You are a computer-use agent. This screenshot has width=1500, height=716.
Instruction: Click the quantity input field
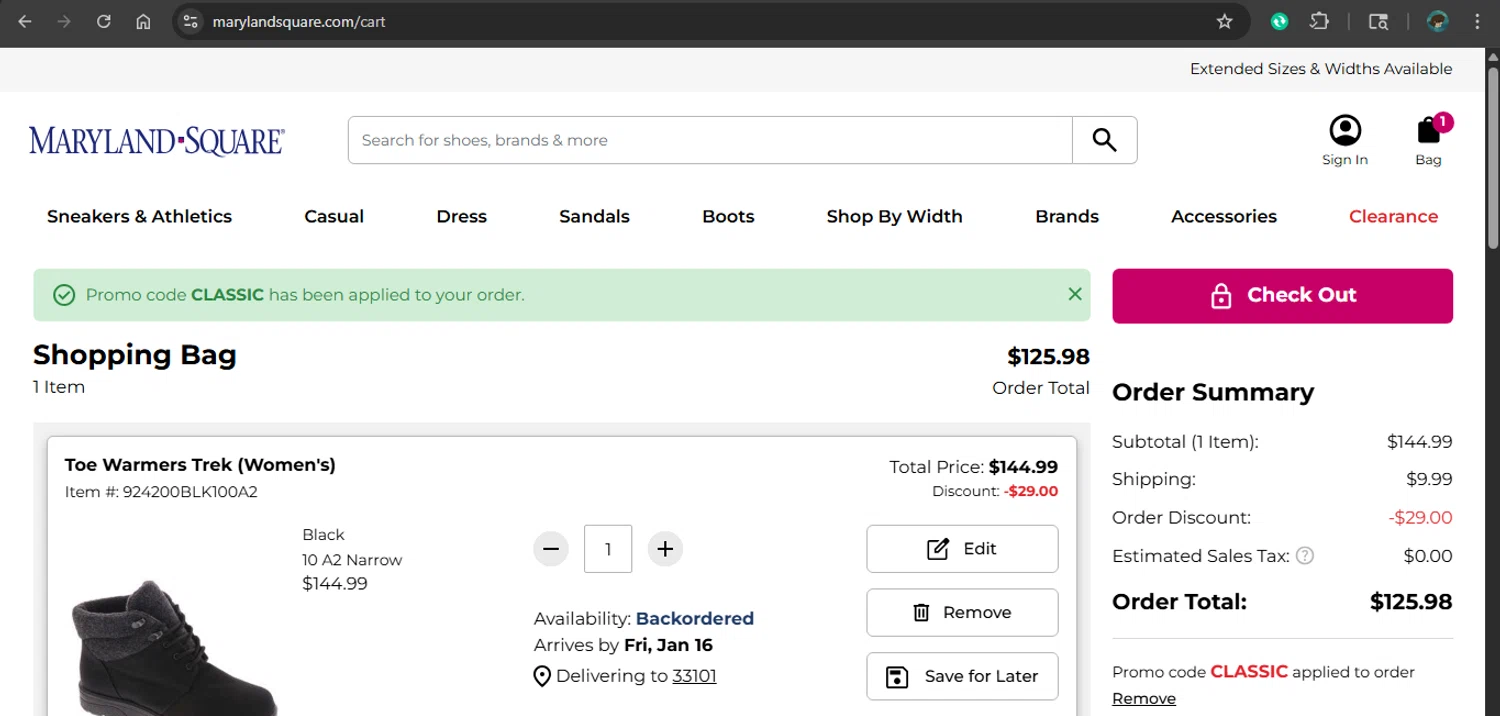tap(608, 549)
